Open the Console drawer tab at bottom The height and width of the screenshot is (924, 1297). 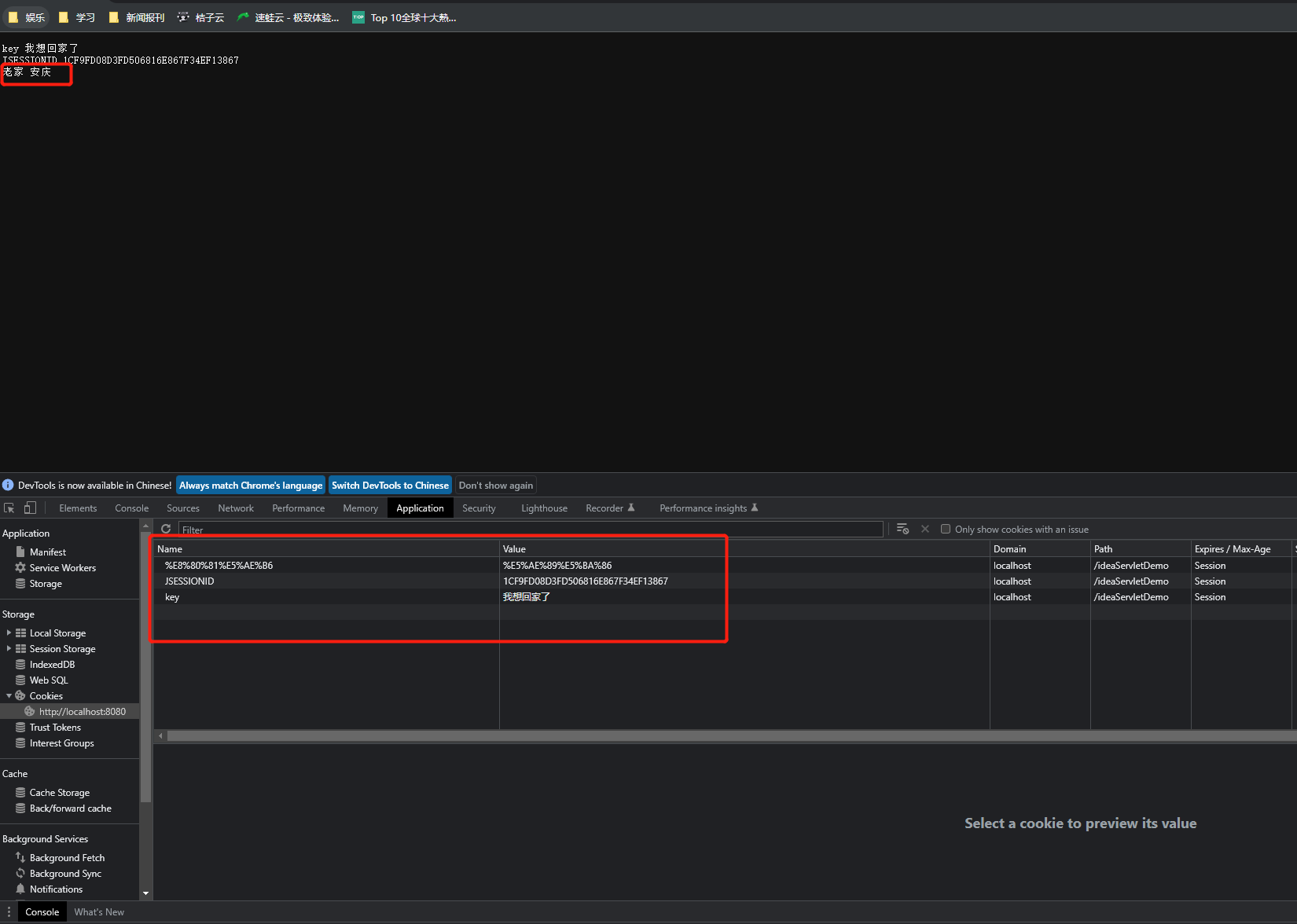pos(42,912)
